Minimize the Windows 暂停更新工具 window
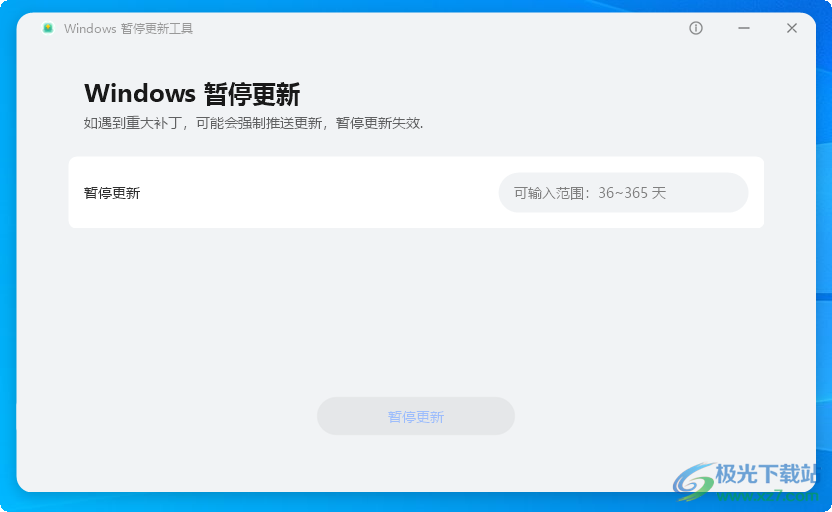This screenshot has height=512, width=832. 744,28
